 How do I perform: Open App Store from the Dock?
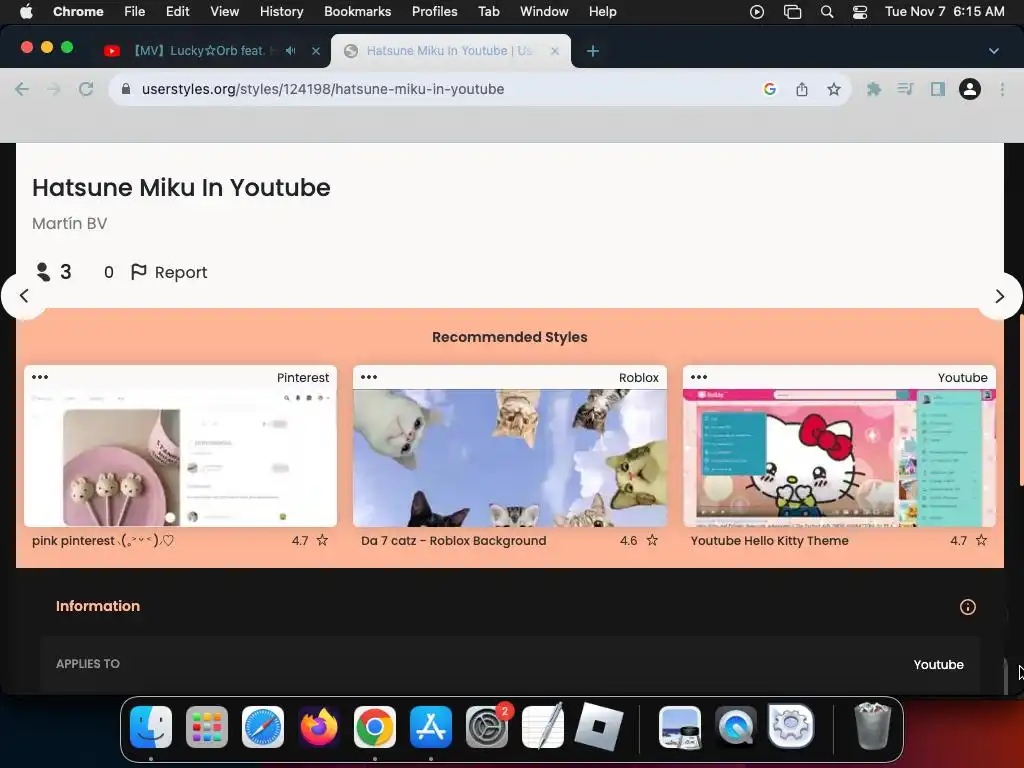point(431,727)
